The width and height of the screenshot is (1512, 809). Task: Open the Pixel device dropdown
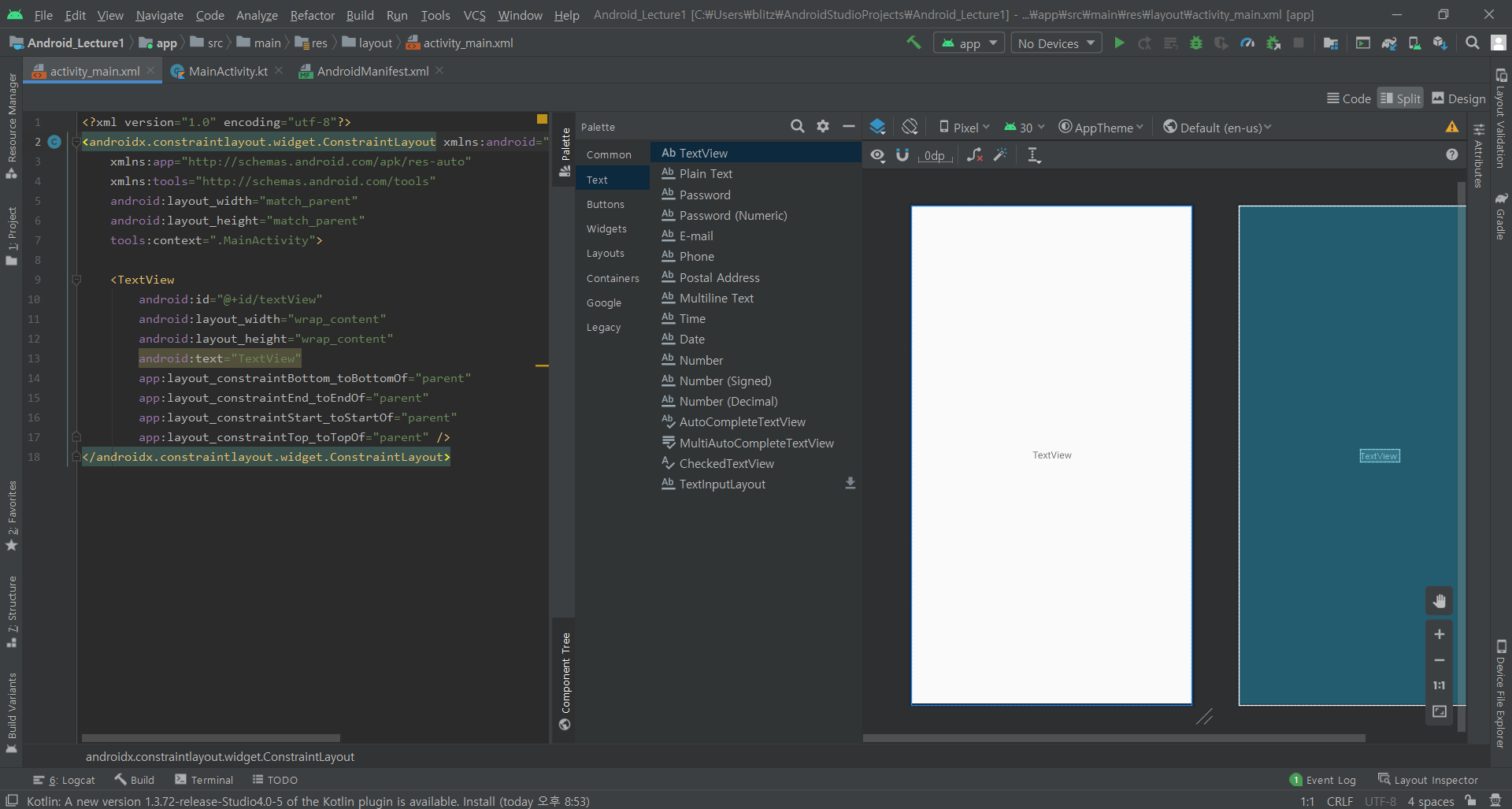point(964,127)
